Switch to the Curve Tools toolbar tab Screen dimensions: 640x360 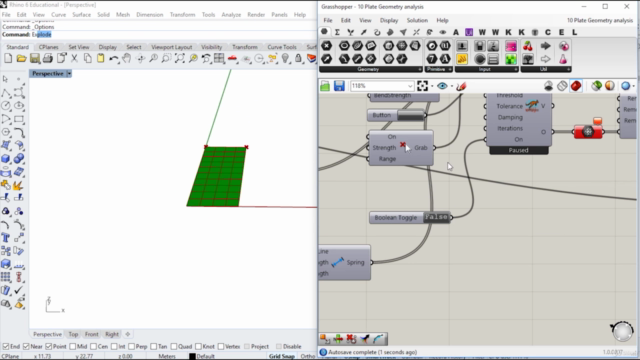282,47
